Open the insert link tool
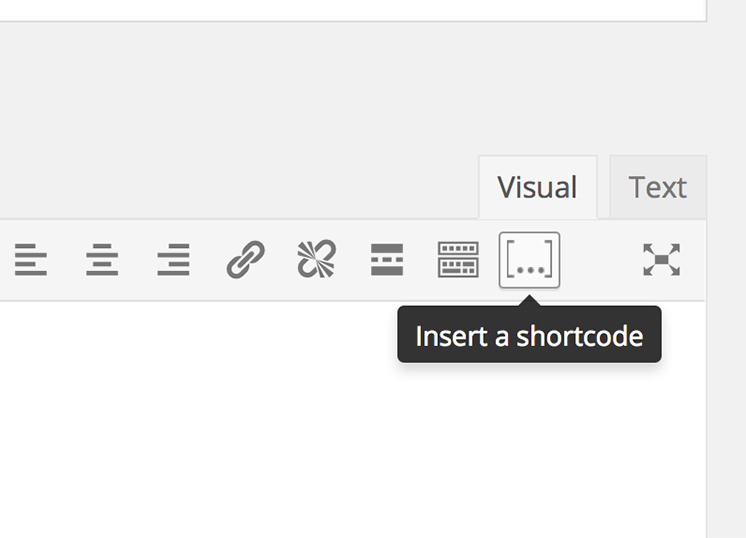Viewport: 746px width, 538px height. point(245,260)
